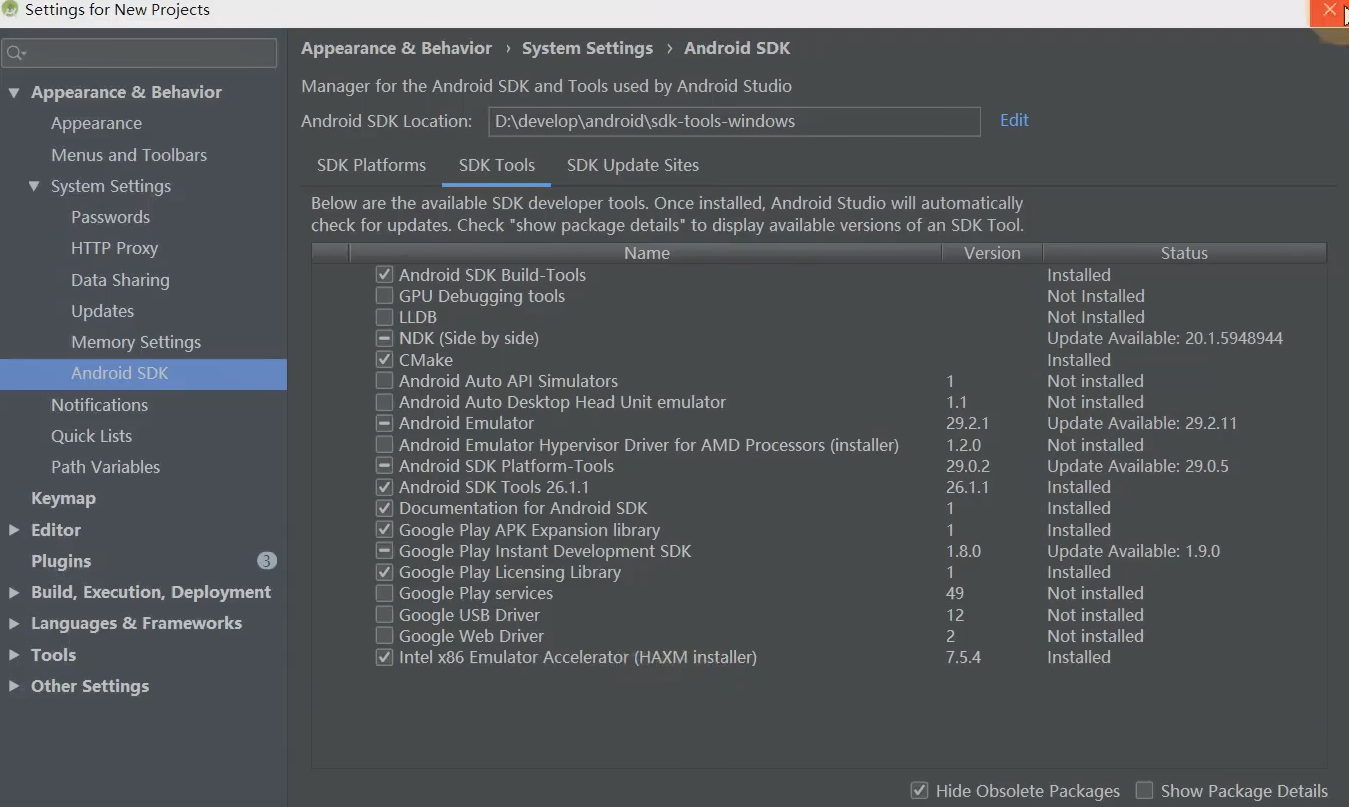Open the Plugins settings page
This screenshot has width=1349, height=807.
tap(61, 561)
